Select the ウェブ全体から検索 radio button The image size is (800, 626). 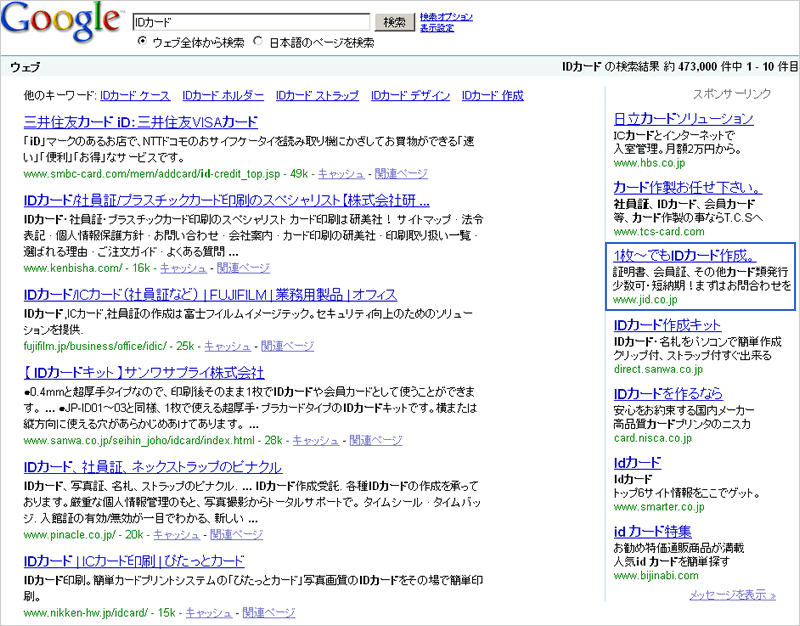click(142, 42)
